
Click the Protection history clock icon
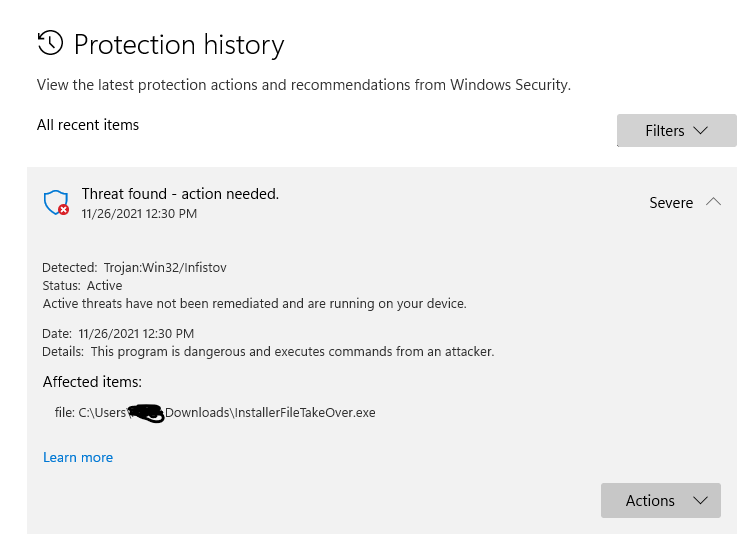click(x=50, y=43)
